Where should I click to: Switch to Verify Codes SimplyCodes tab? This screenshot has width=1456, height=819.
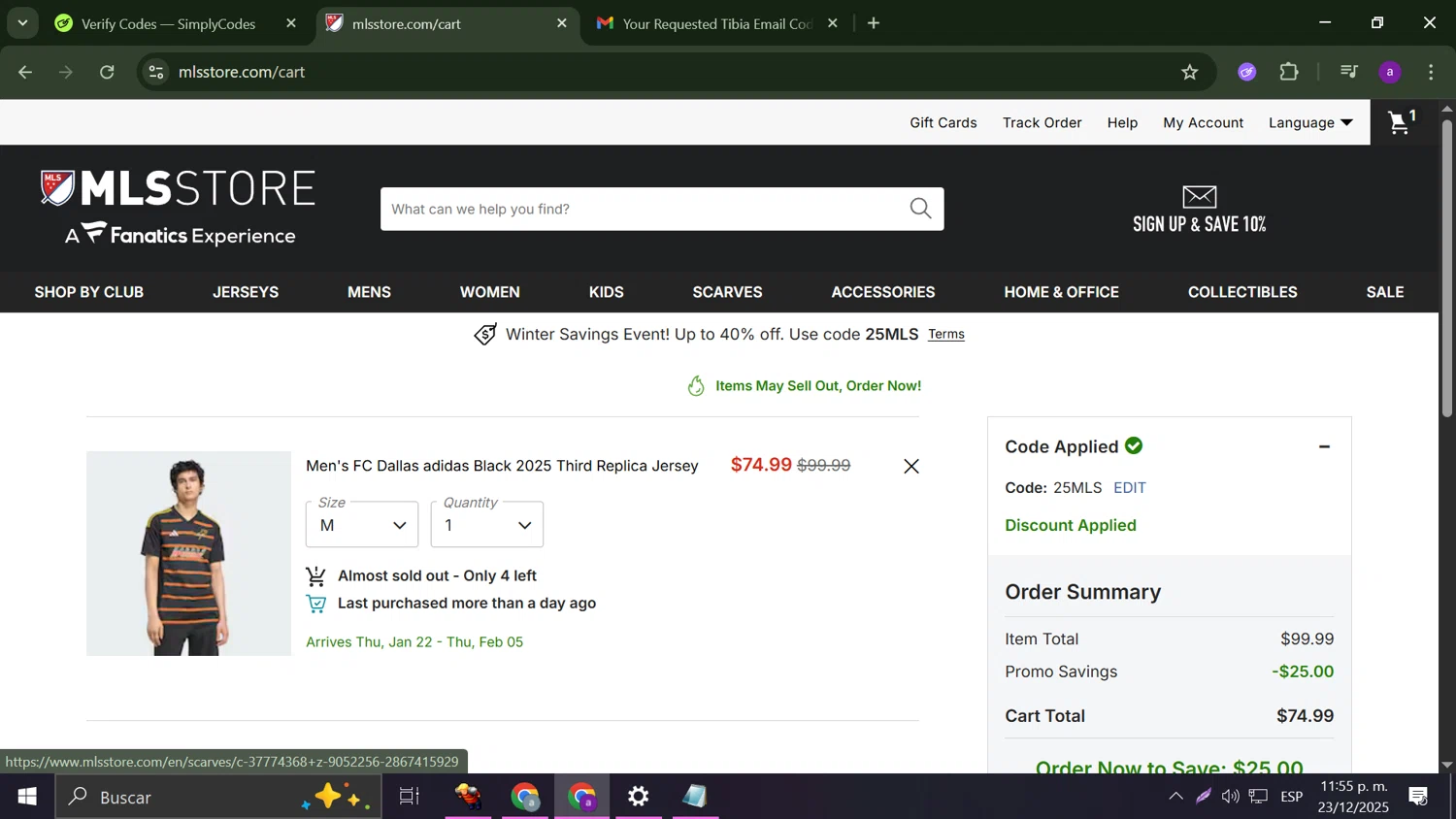[x=169, y=23]
